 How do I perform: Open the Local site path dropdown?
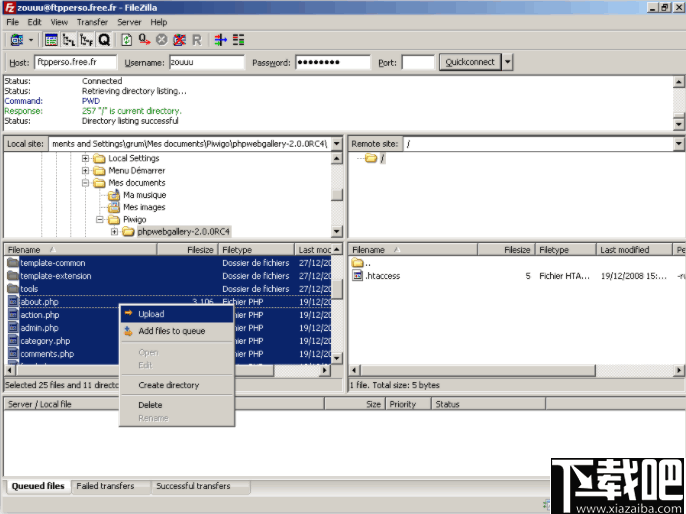[x=336, y=144]
